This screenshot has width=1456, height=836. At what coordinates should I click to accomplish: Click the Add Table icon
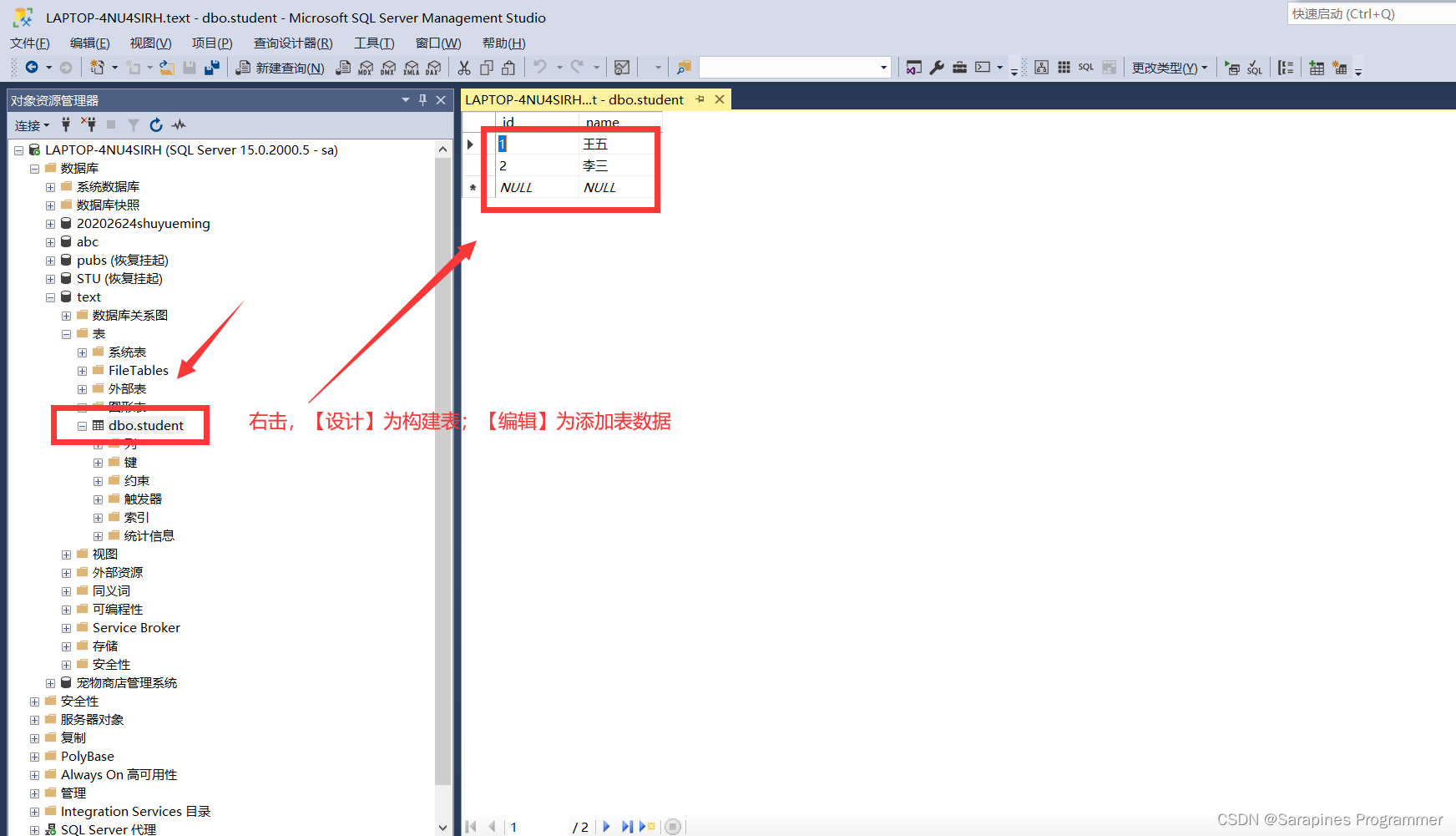1317,68
